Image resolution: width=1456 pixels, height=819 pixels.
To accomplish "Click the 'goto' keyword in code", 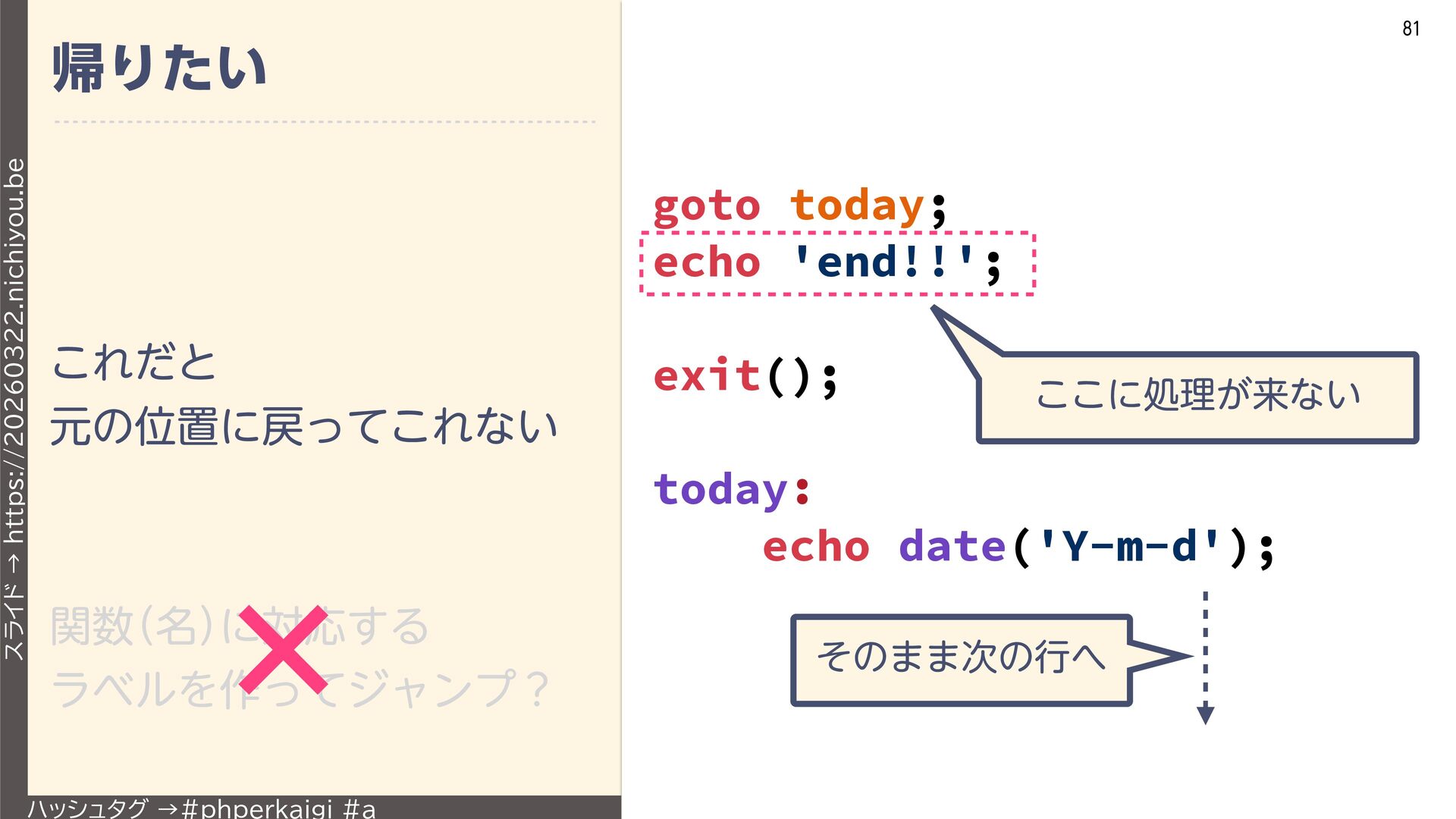I will point(706,206).
